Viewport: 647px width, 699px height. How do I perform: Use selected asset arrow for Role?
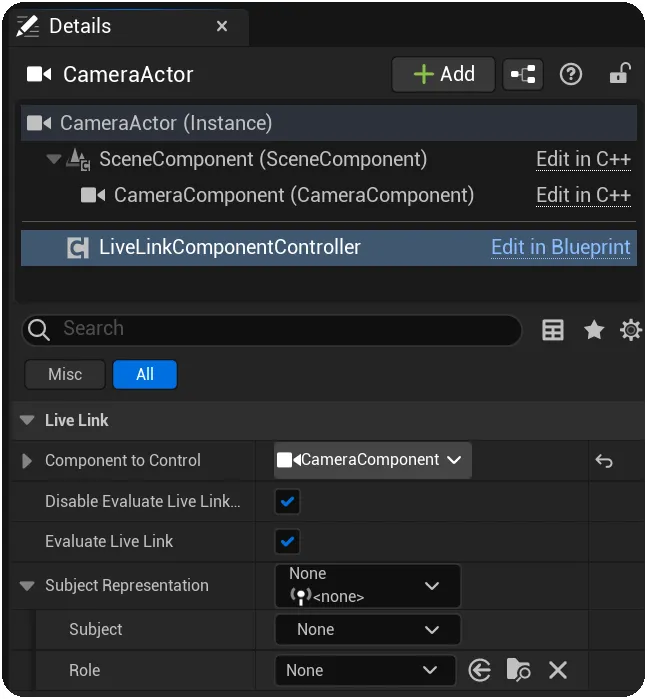point(480,670)
